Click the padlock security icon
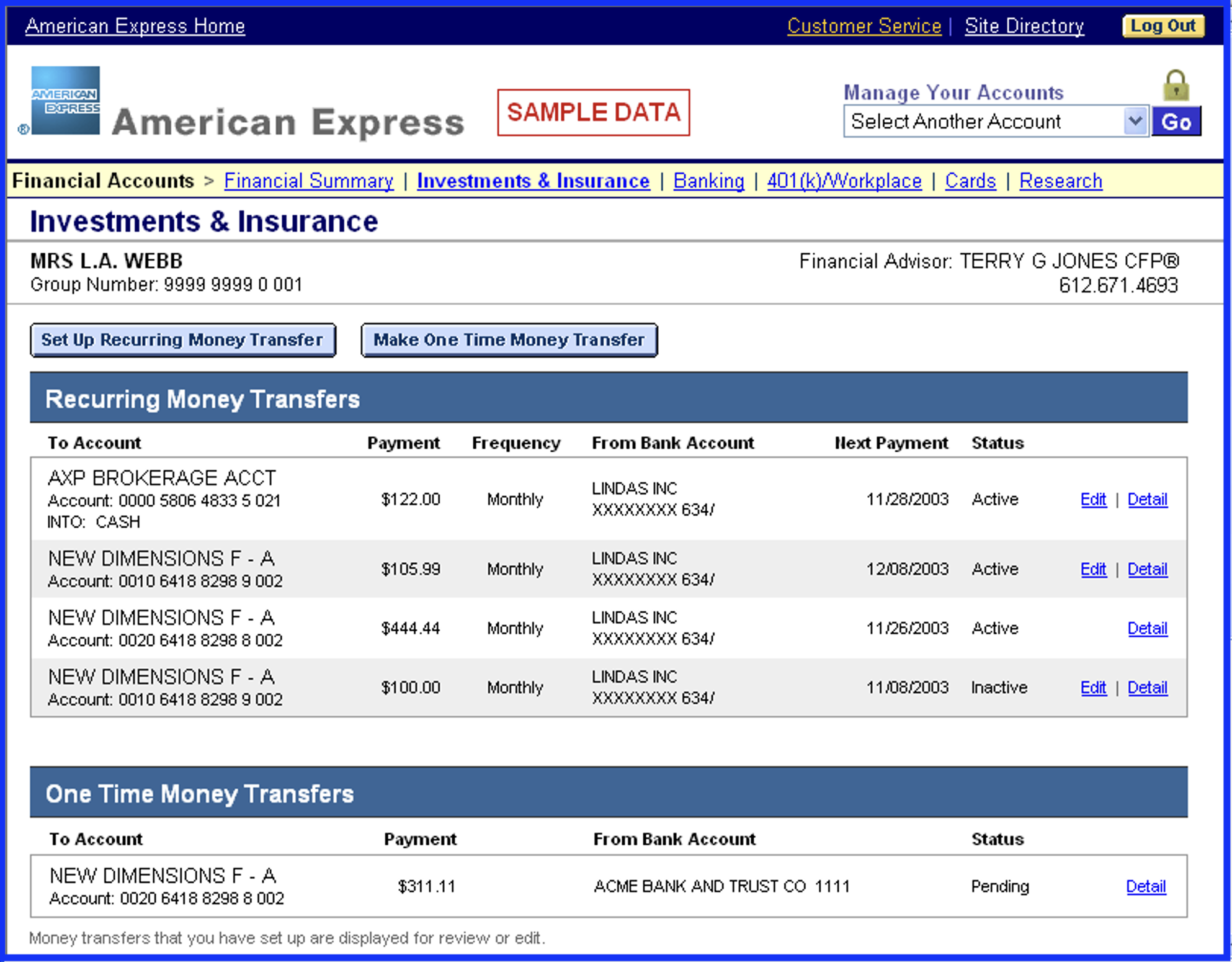1232x962 pixels. point(1176,85)
